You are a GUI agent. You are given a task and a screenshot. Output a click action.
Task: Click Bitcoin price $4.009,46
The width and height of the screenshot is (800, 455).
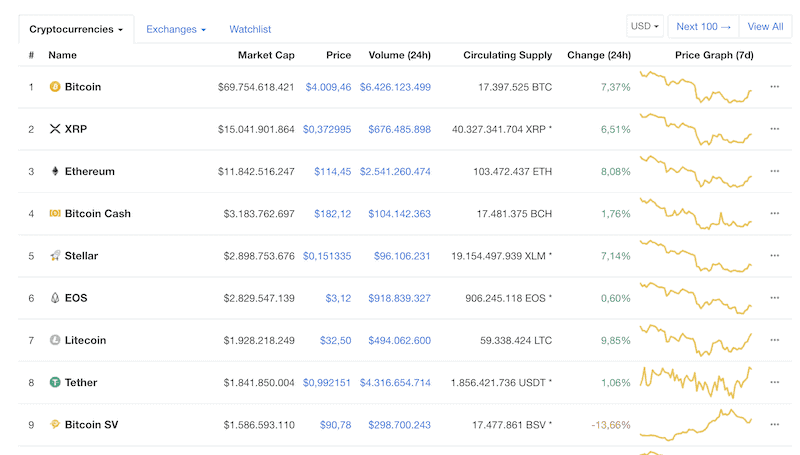click(328, 87)
